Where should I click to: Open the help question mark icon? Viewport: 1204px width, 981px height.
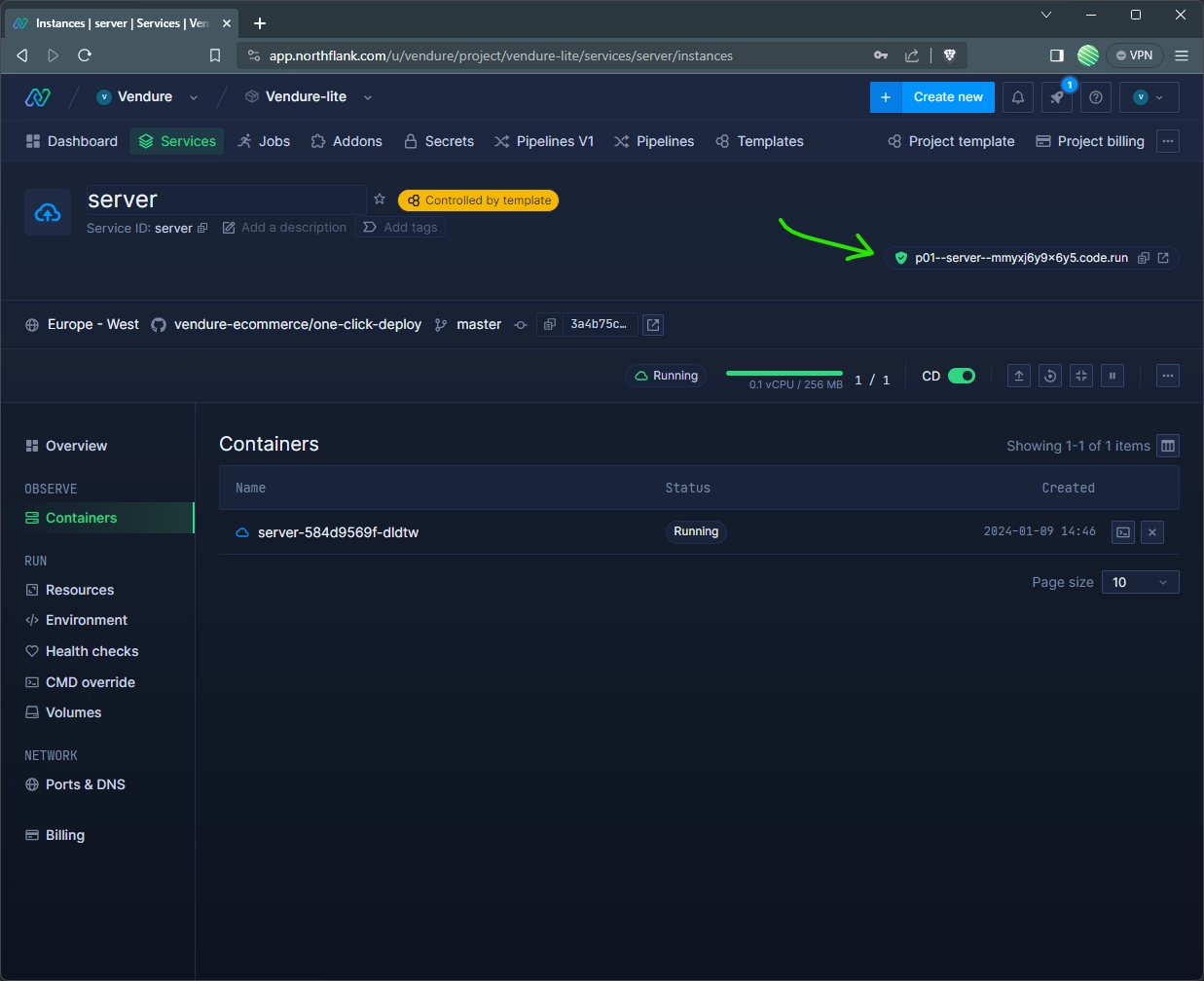tap(1096, 97)
